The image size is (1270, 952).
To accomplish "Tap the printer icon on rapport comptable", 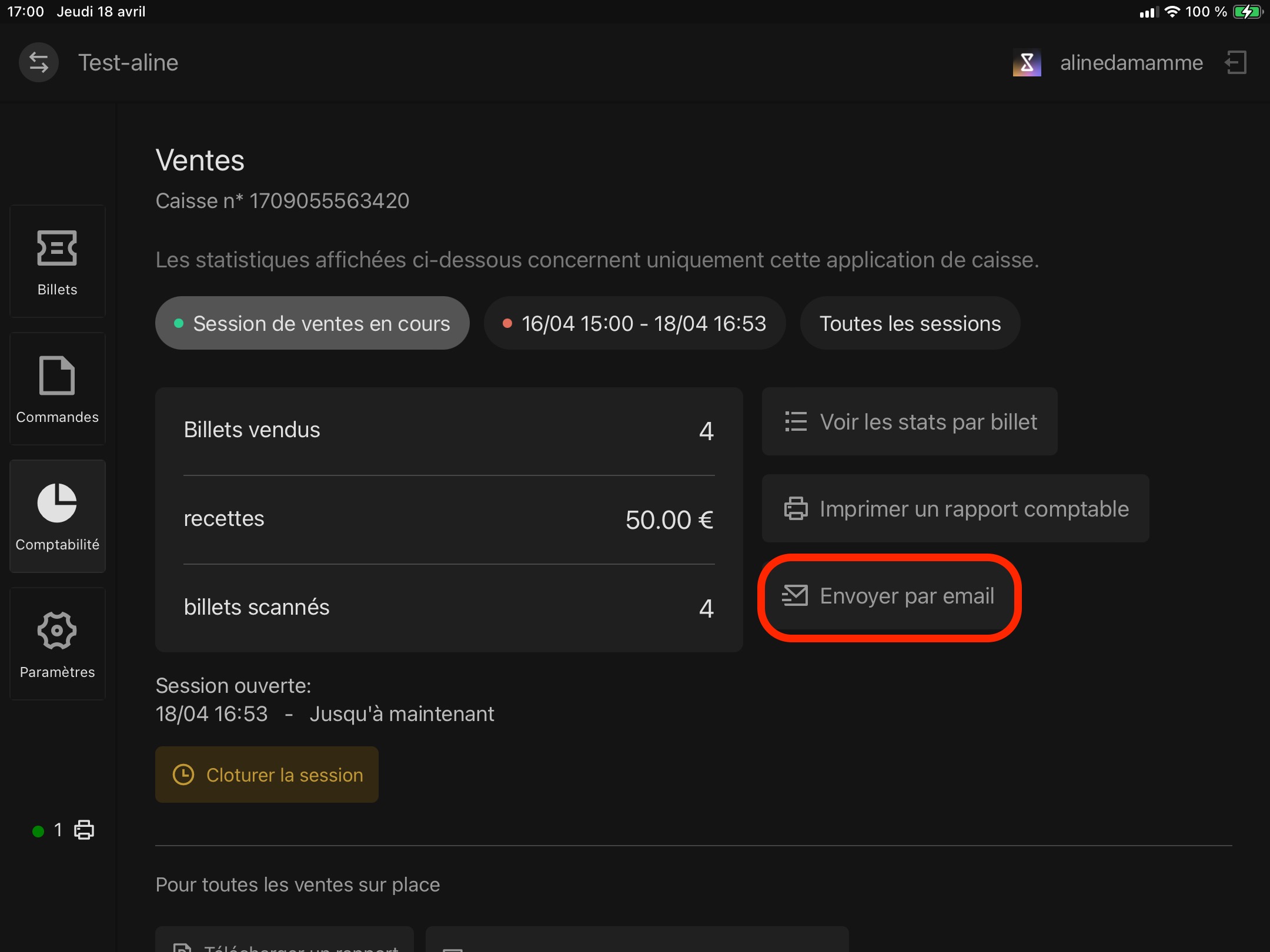I will tap(796, 508).
